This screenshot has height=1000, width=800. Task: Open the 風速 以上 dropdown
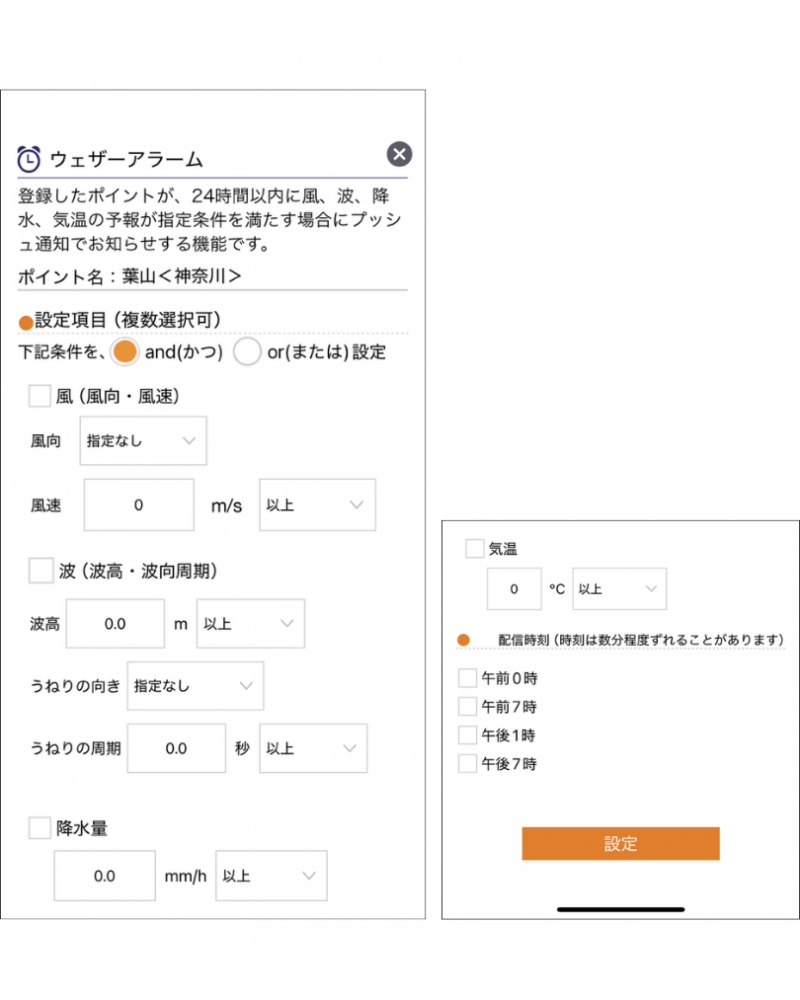317,505
